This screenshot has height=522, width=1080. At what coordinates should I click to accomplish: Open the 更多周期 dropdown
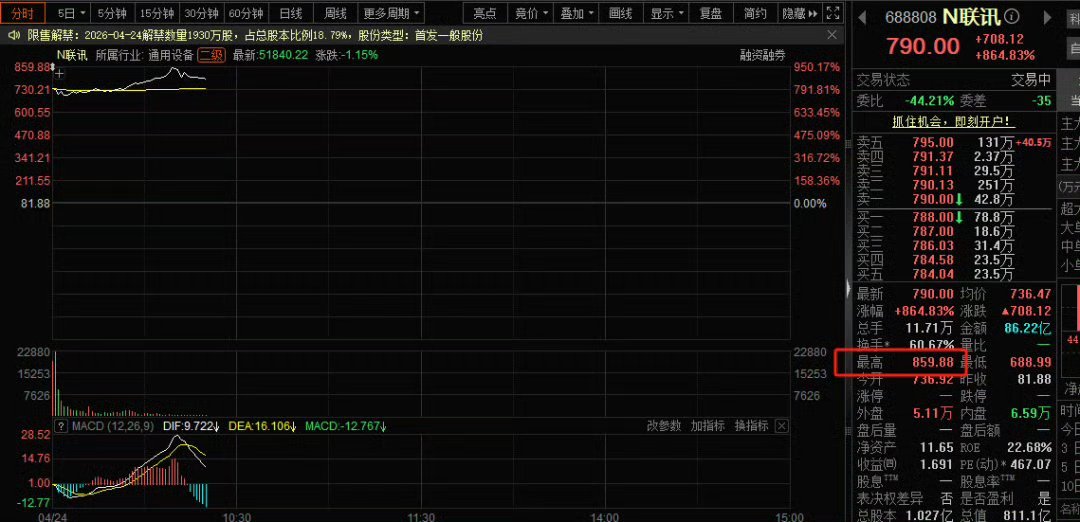click(393, 13)
